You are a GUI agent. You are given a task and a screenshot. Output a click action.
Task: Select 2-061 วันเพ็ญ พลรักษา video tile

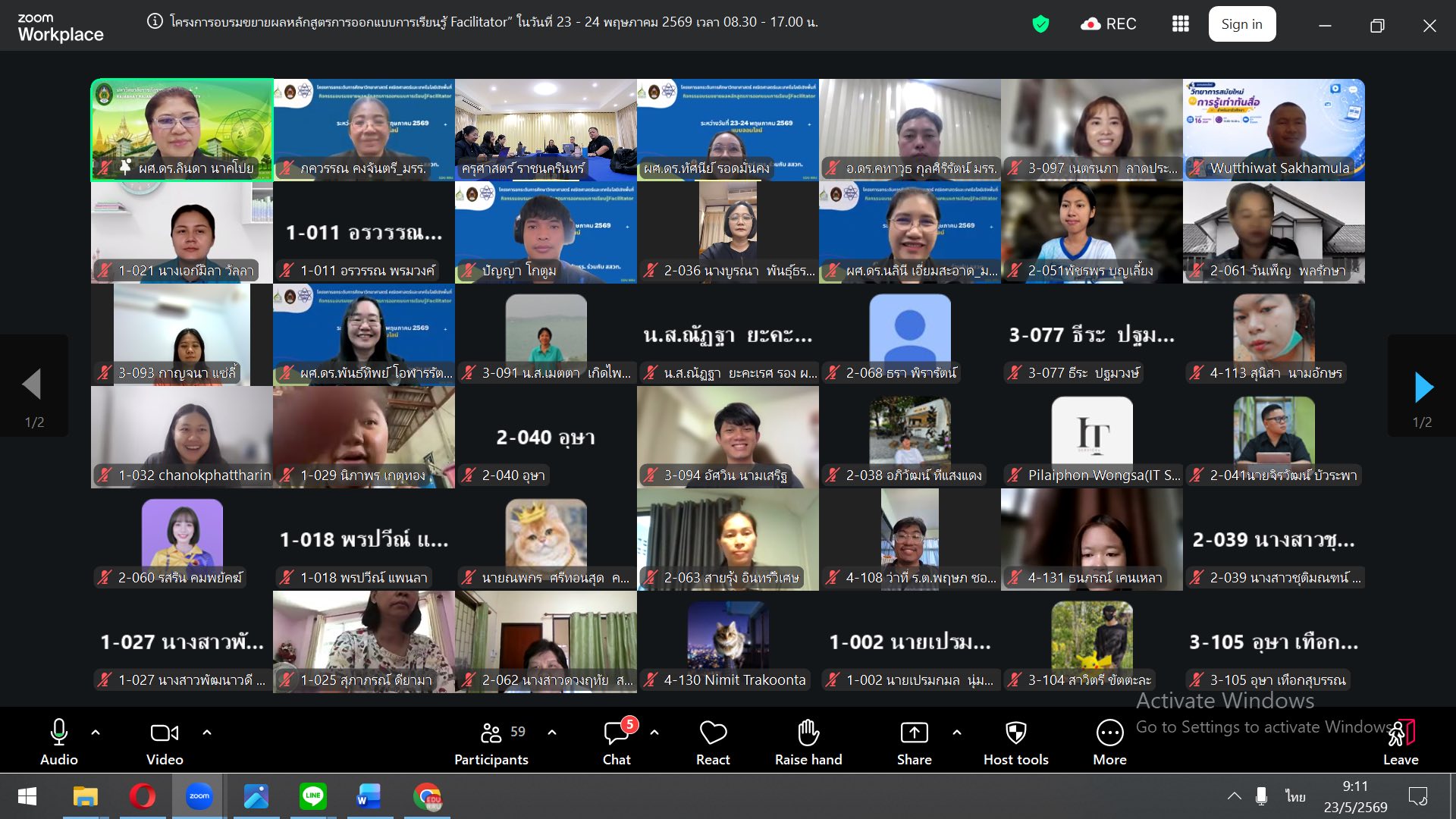coord(1274,232)
